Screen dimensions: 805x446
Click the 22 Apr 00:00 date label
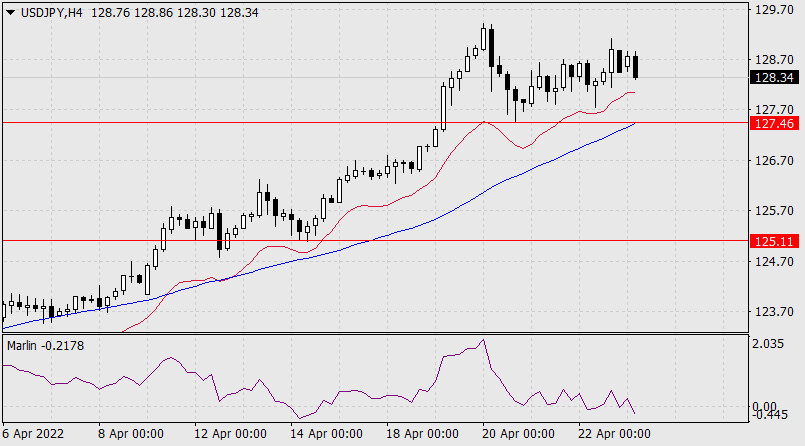click(614, 434)
